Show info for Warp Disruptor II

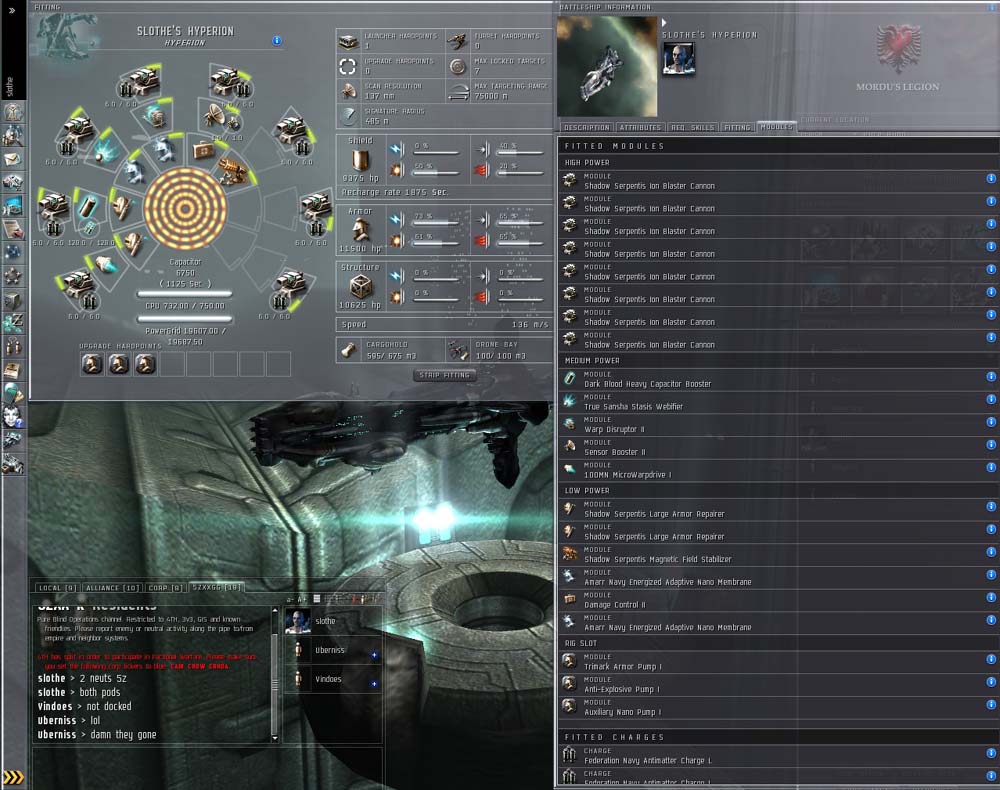[x=991, y=422]
